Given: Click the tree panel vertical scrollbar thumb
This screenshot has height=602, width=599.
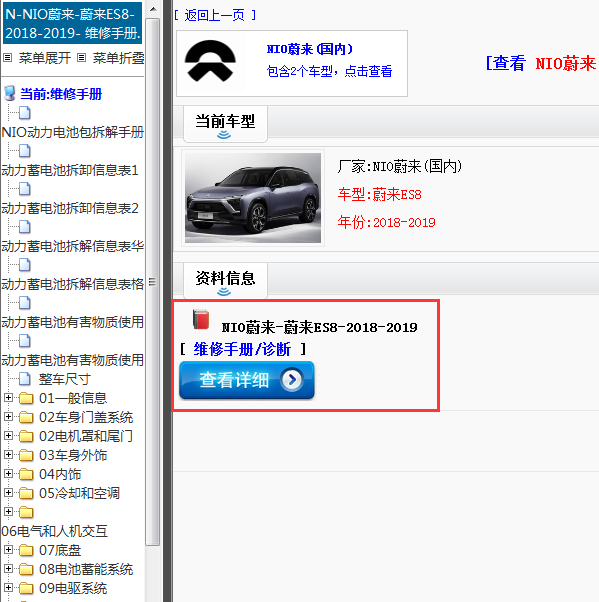Looking at the screenshot, I should coord(153,281).
